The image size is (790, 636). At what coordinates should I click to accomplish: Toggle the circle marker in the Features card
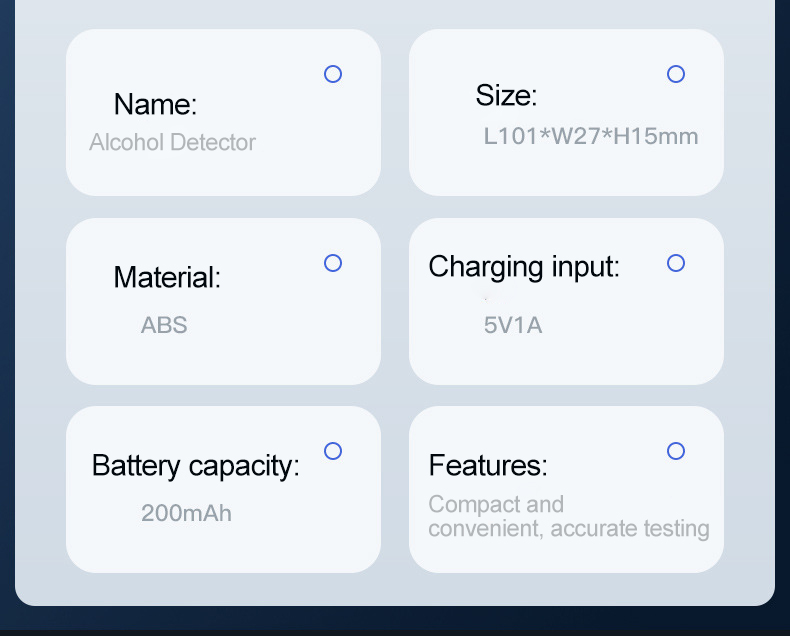click(x=676, y=451)
